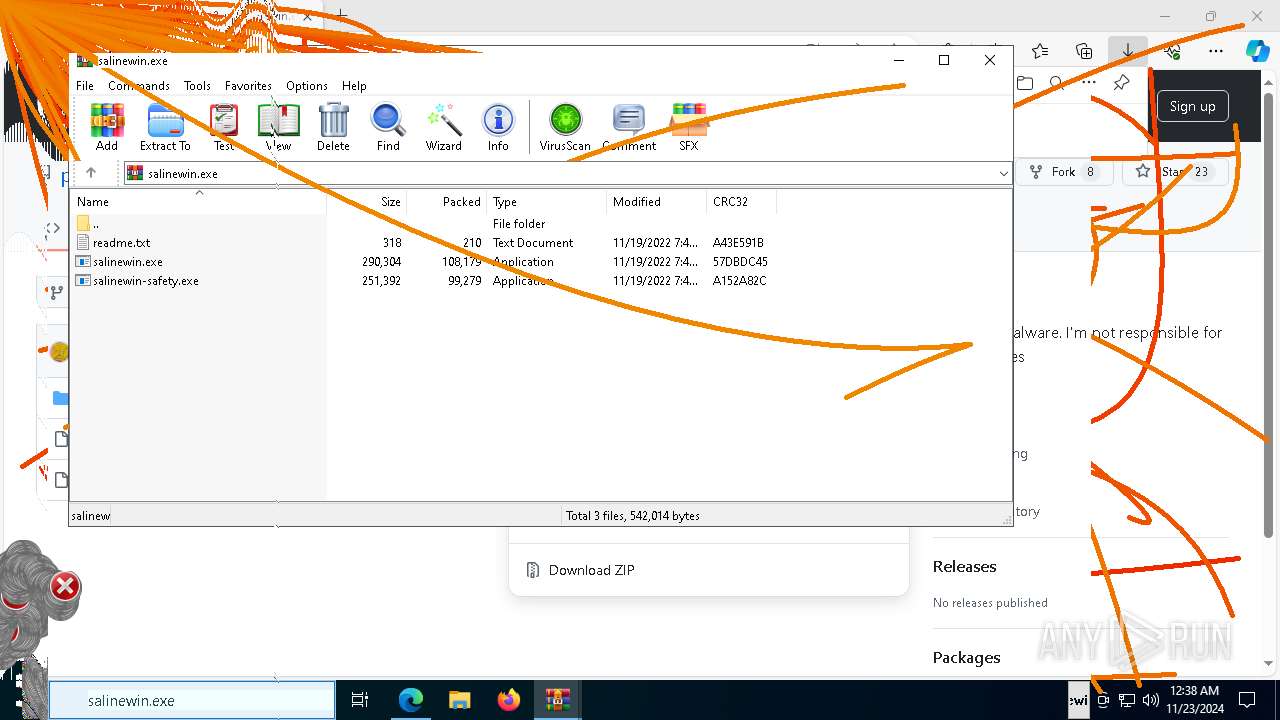Click size value 290,304

[381, 262]
